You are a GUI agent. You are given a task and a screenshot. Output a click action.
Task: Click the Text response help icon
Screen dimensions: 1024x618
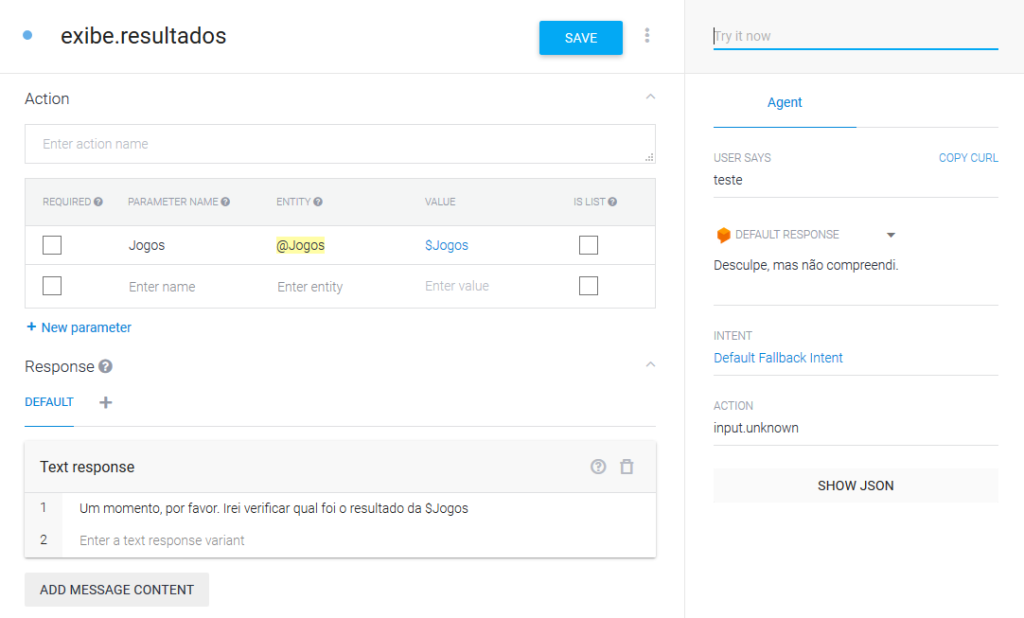pyautogui.click(x=598, y=467)
